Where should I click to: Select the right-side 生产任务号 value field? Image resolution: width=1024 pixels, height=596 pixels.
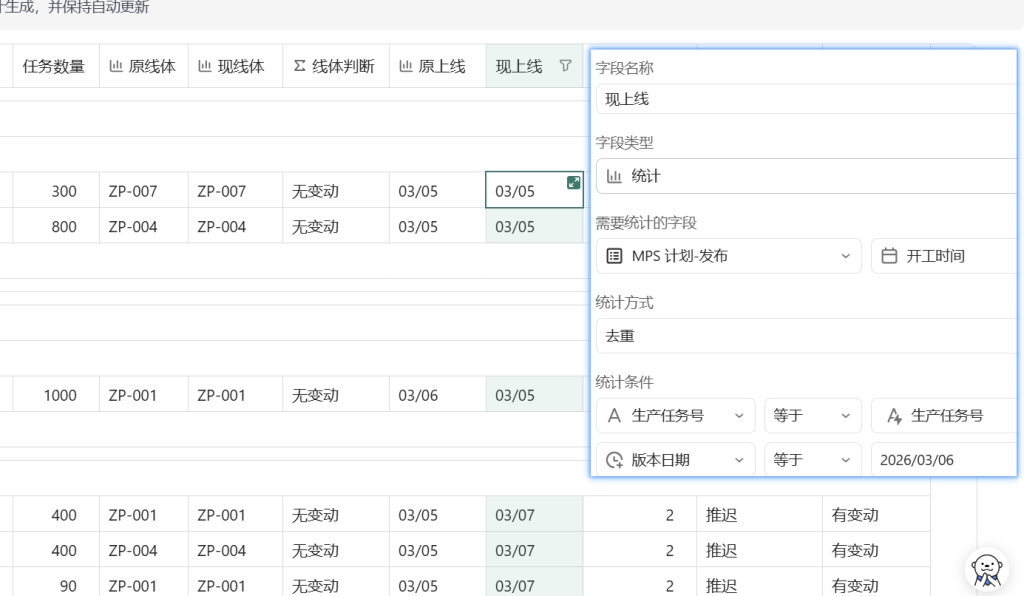pos(944,416)
